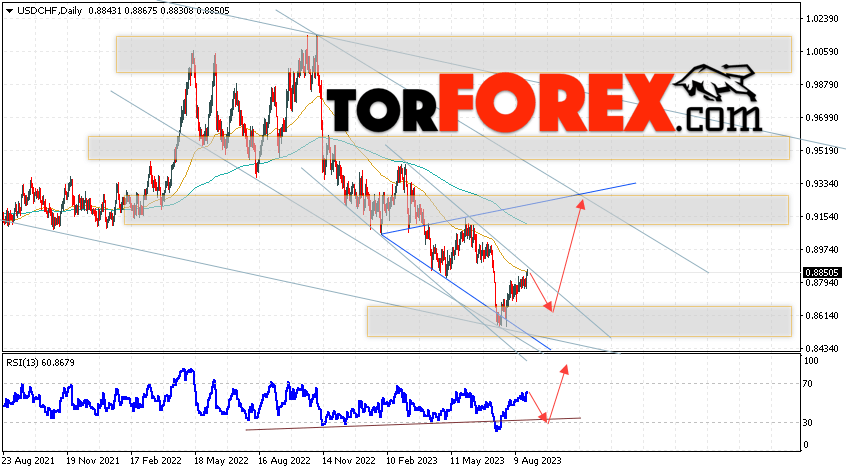Select the 14 Nov 2022 date marker
846x472 pixels.
349,461
